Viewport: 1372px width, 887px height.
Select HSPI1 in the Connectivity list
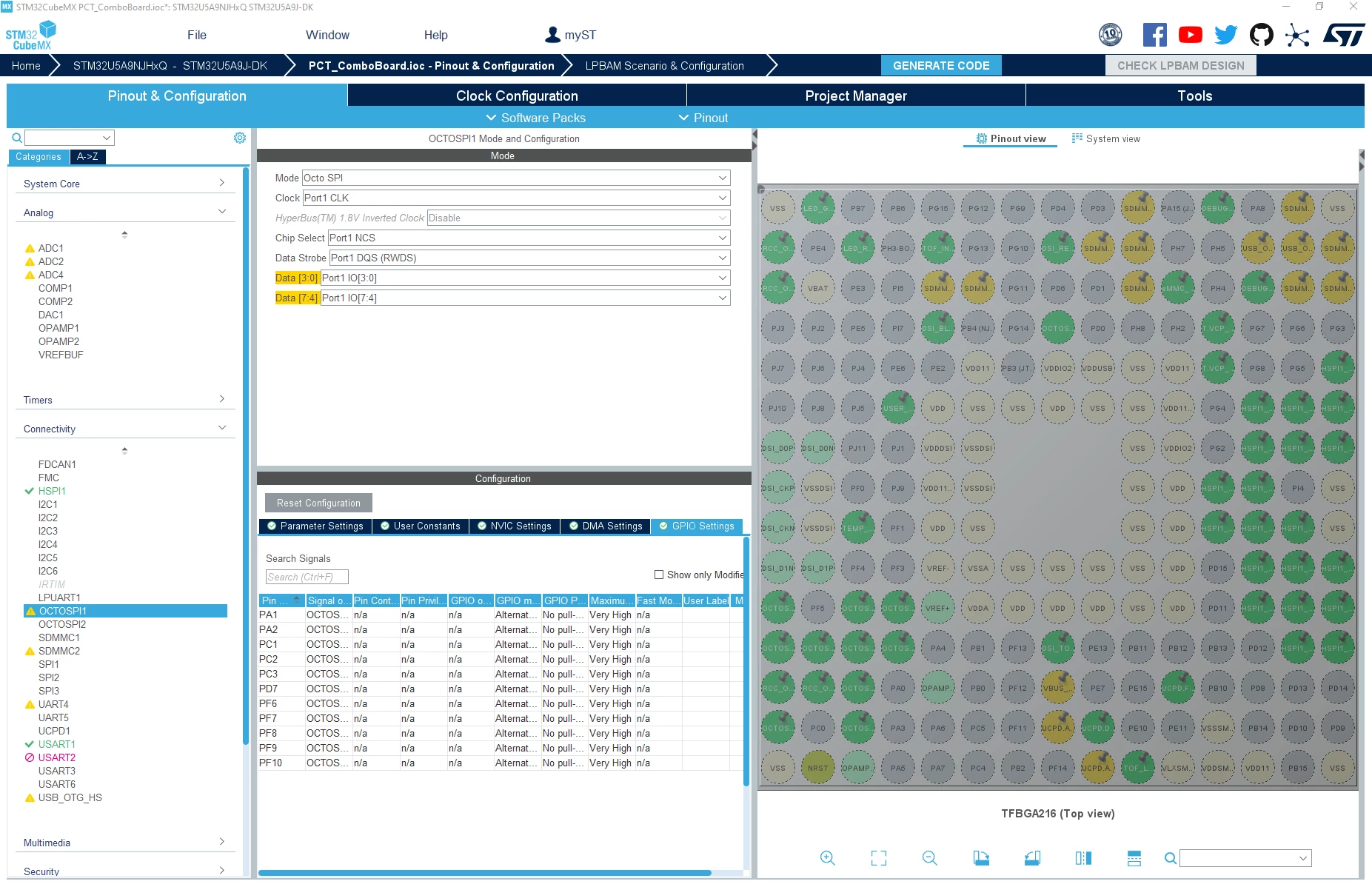52,491
